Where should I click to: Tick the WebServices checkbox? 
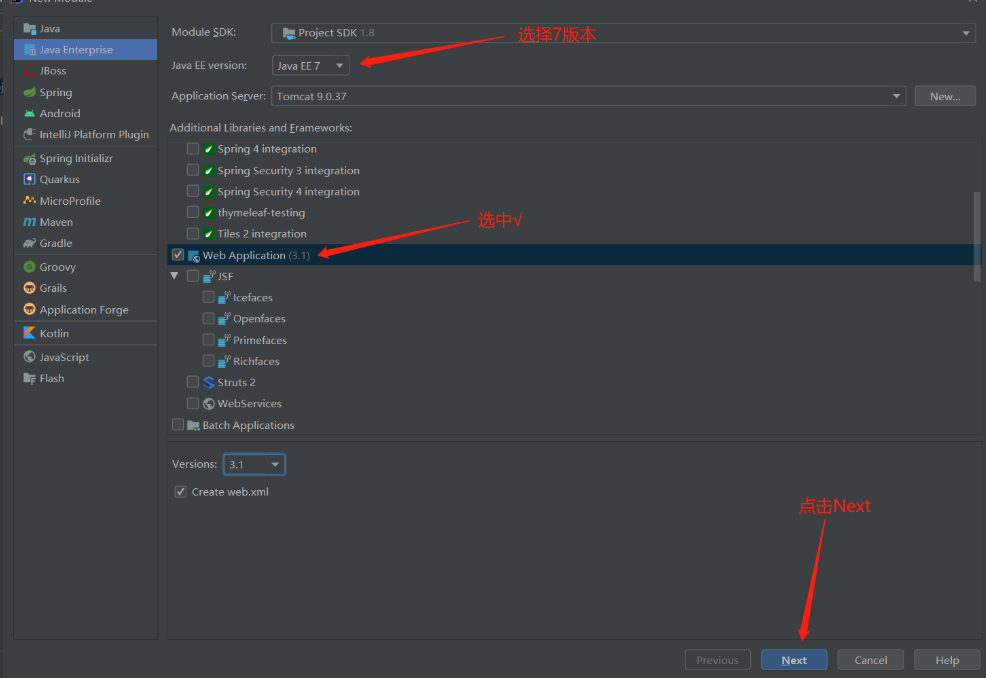pos(193,403)
